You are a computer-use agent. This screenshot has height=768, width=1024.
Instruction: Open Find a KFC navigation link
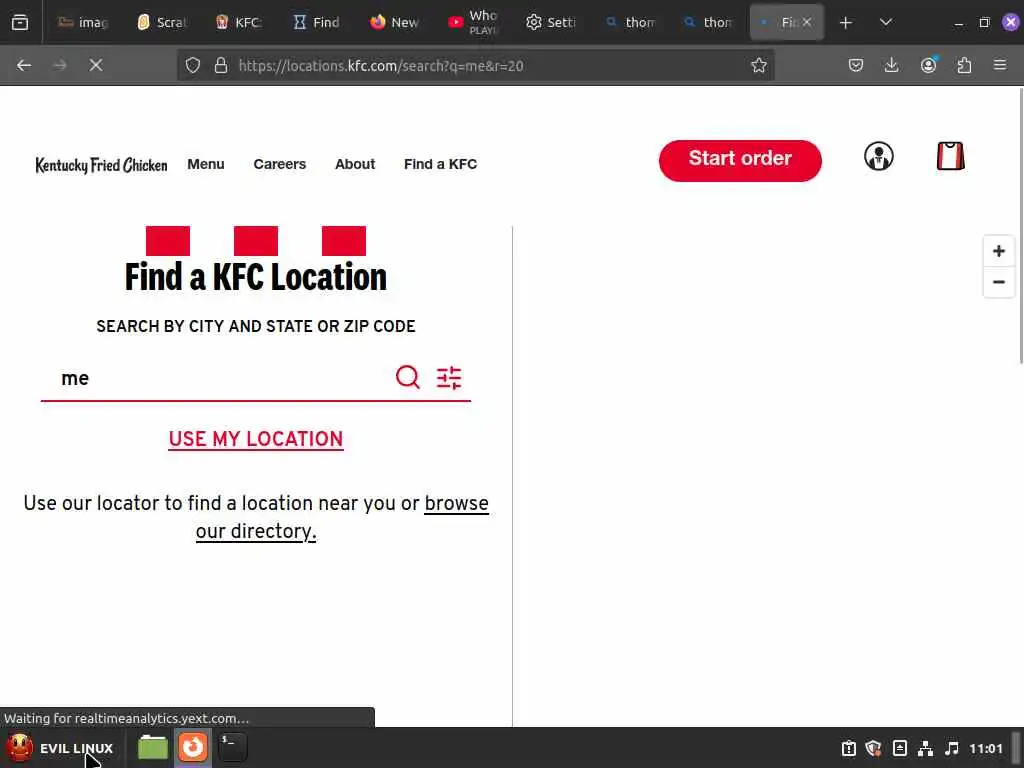440,164
